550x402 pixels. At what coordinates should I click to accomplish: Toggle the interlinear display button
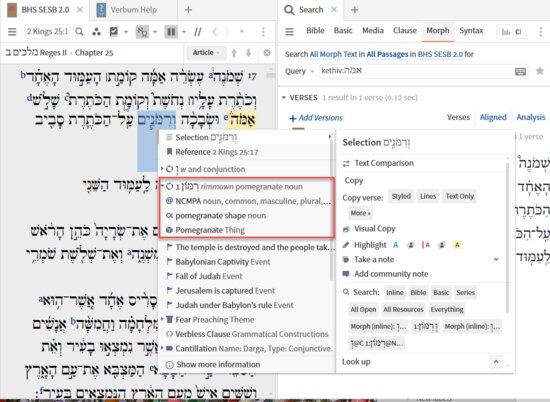(142, 32)
